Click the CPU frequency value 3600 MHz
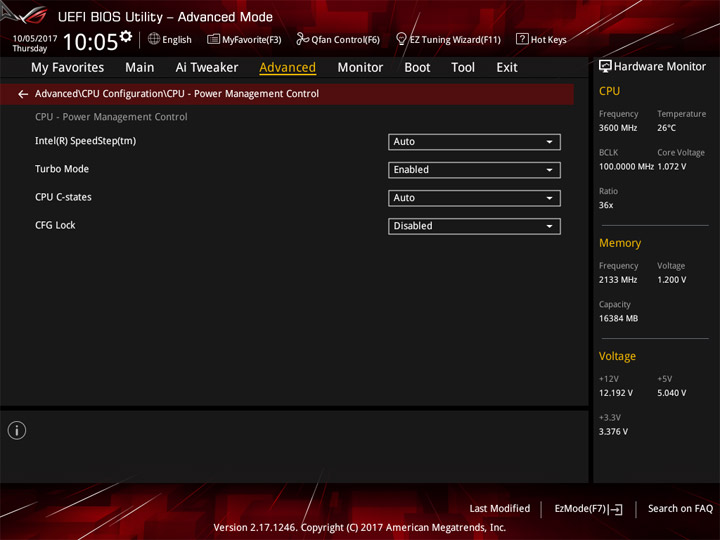Image resolution: width=720 pixels, height=540 pixels. pyautogui.click(x=618, y=128)
